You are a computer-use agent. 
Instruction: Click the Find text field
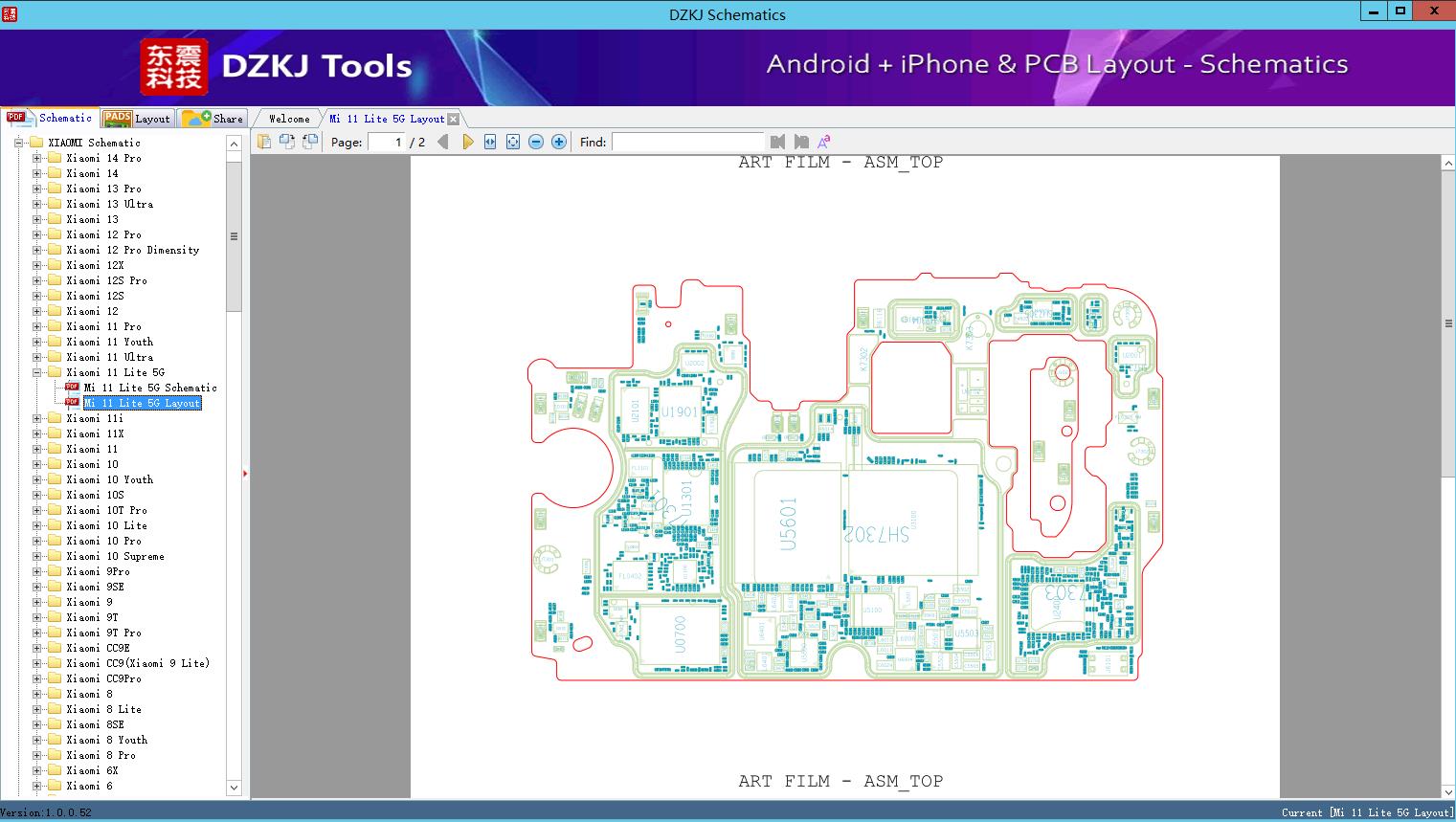click(x=688, y=142)
